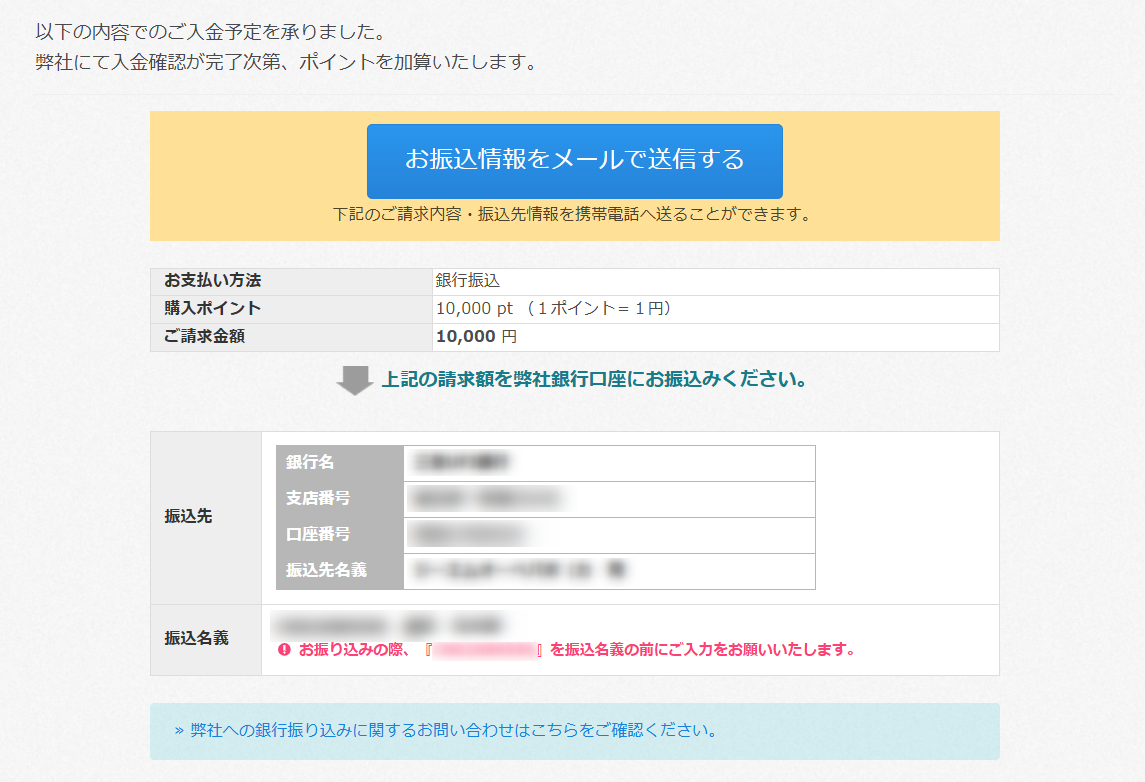Click the pink blurred code in the warning

pyautogui.click(x=485, y=650)
